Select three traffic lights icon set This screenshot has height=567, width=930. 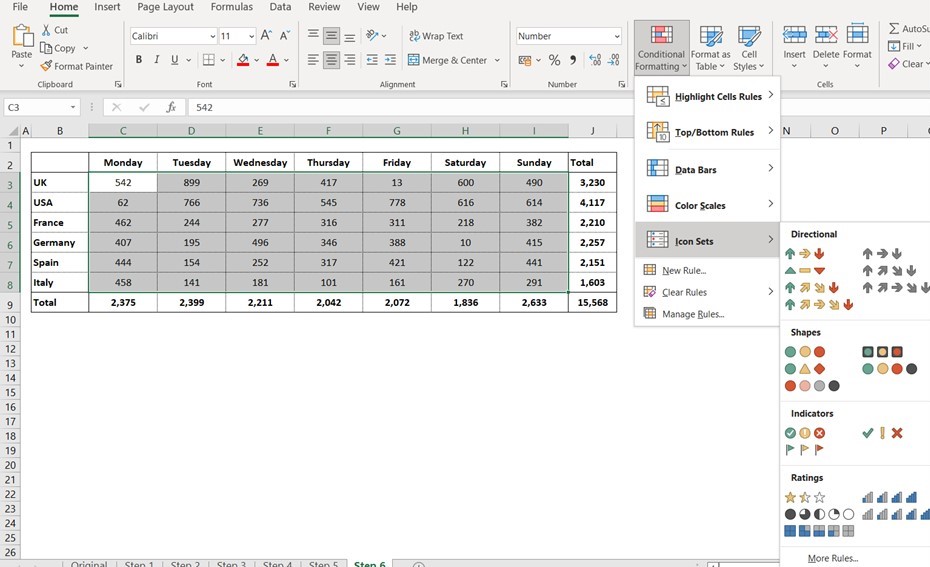pyautogui.click(x=804, y=352)
